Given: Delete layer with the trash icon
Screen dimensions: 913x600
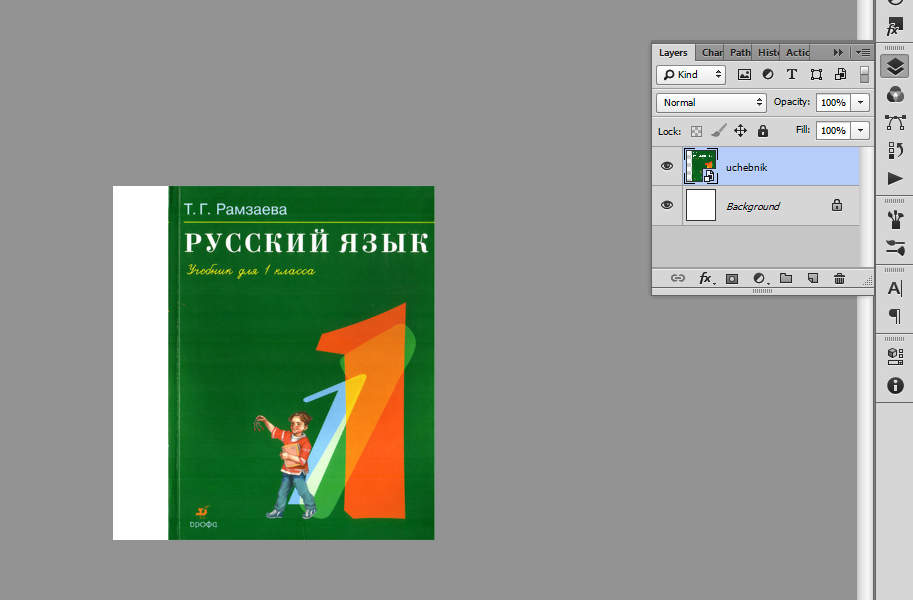Looking at the screenshot, I should [839, 278].
